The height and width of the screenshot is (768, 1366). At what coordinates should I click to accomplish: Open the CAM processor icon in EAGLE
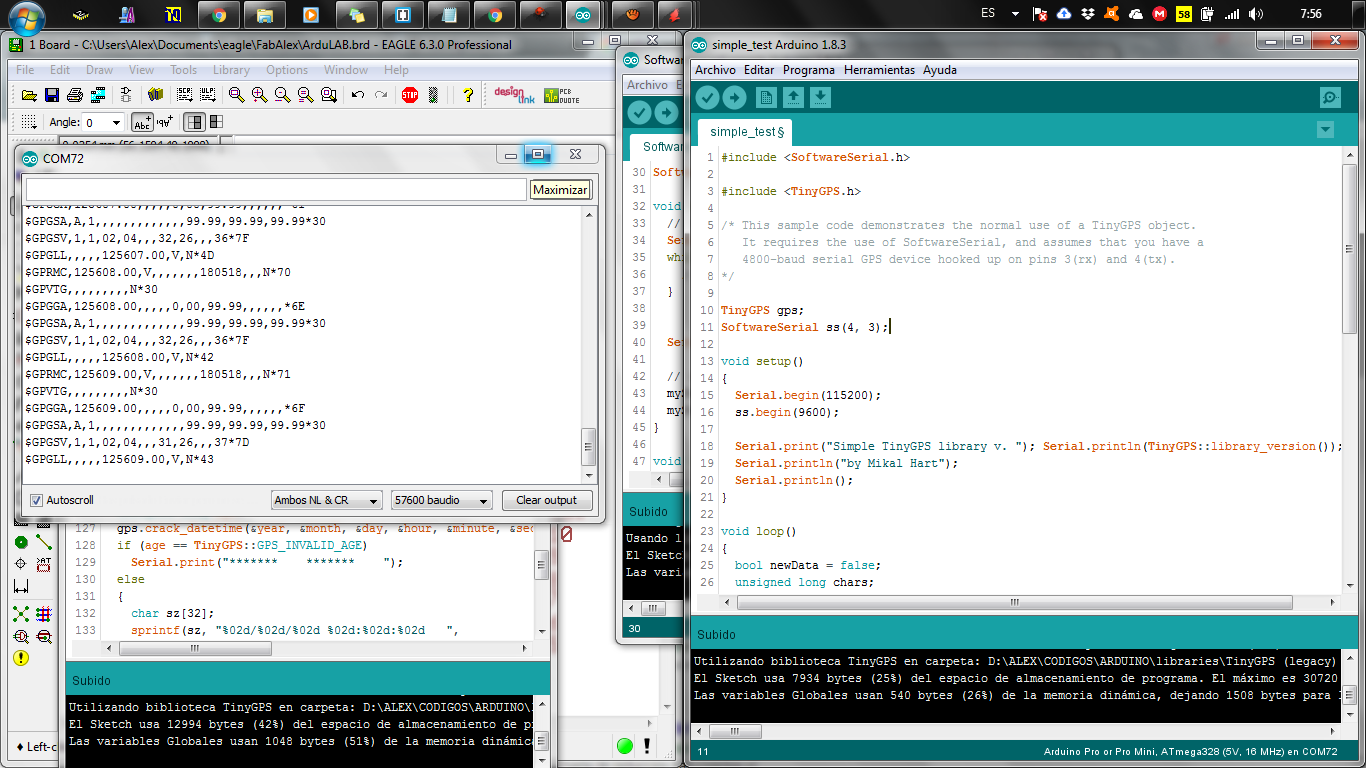point(98,95)
